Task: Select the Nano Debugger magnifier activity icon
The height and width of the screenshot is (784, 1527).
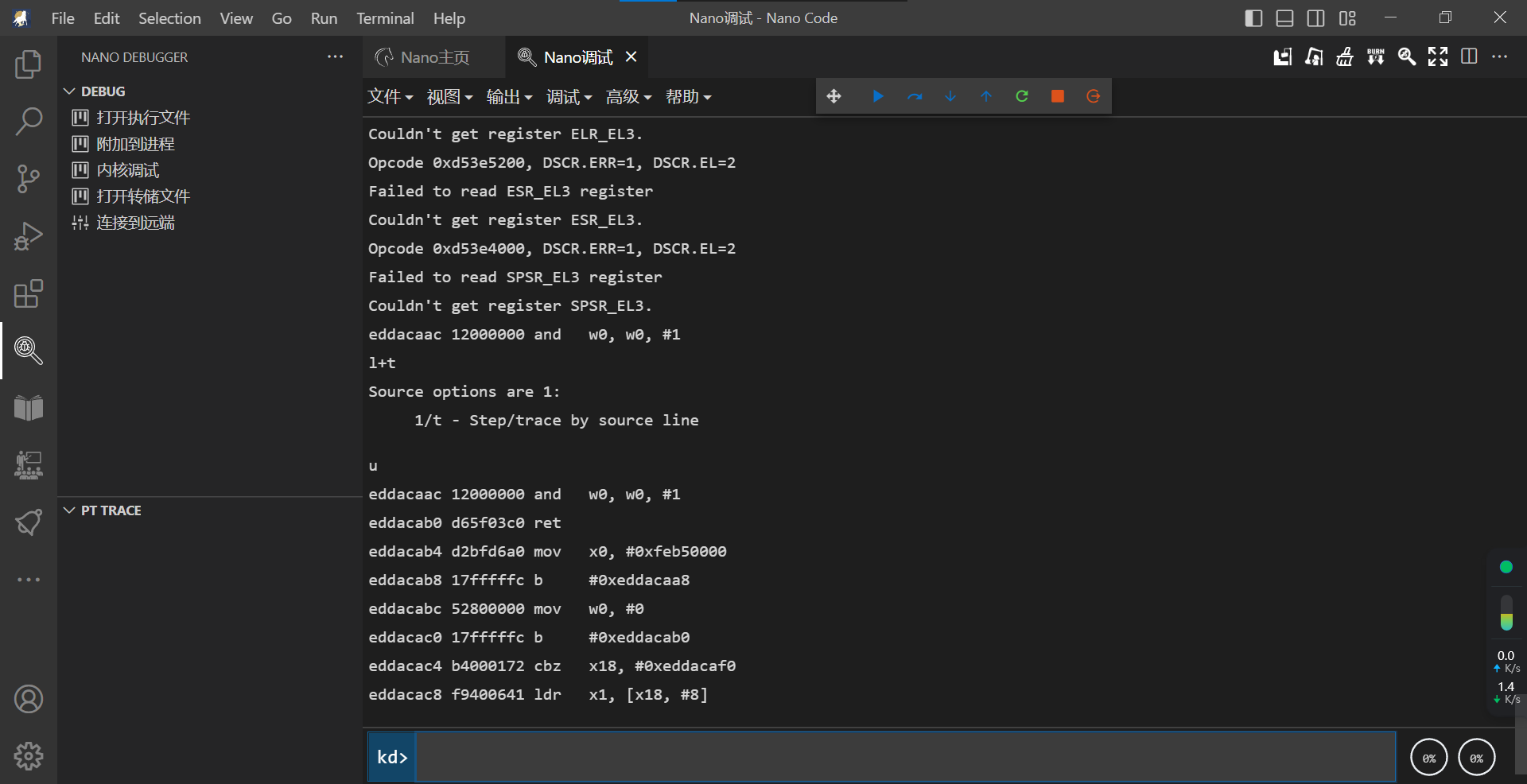Action: pyautogui.click(x=29, y=350)
